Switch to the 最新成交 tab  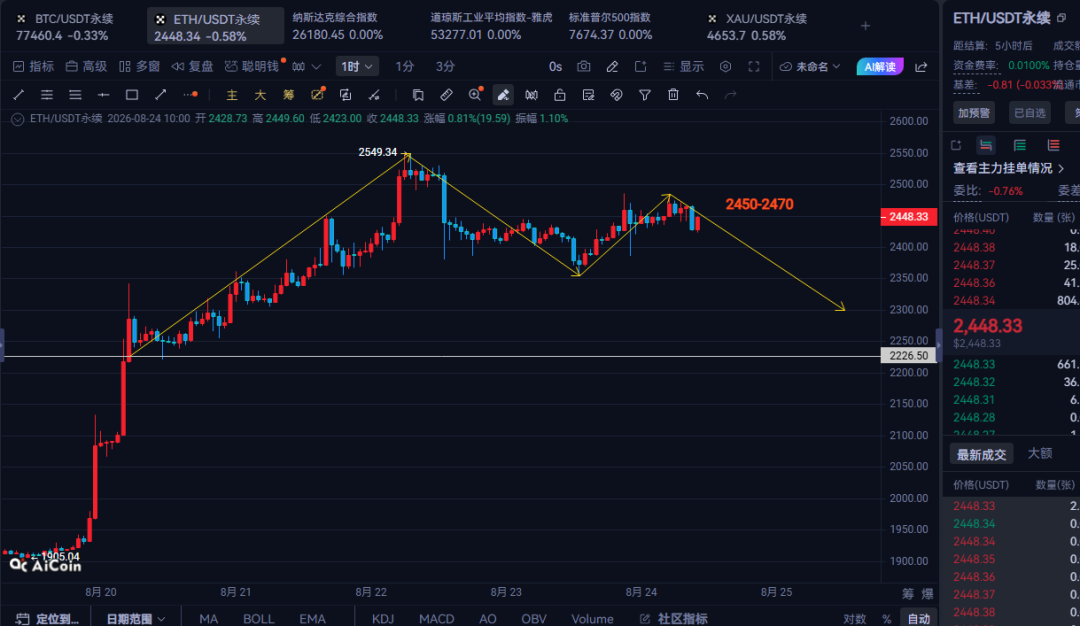coord(982,455)
